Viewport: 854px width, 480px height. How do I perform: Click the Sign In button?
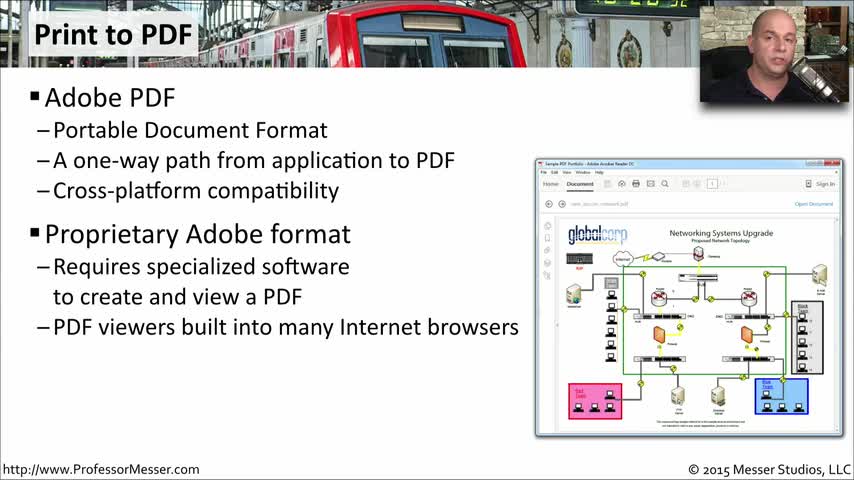[x=825, y=184]
